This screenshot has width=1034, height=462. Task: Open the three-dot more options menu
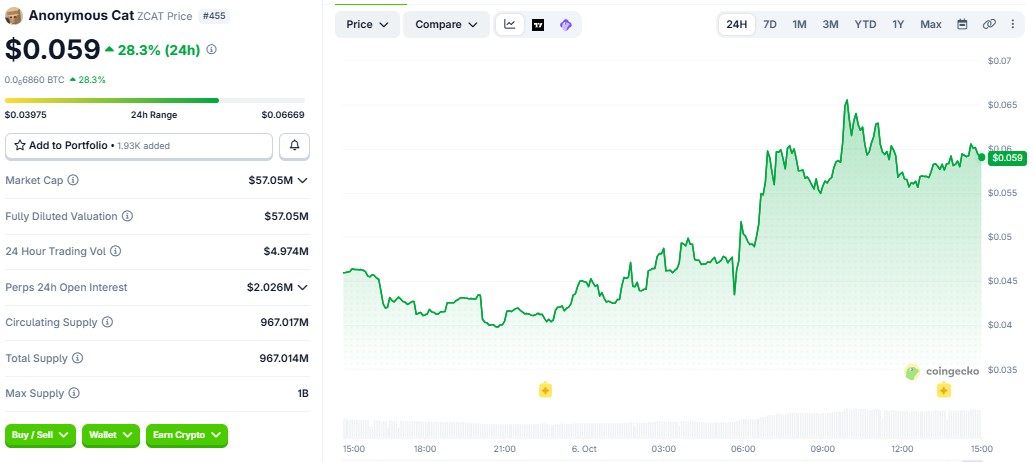(1013, 24)
